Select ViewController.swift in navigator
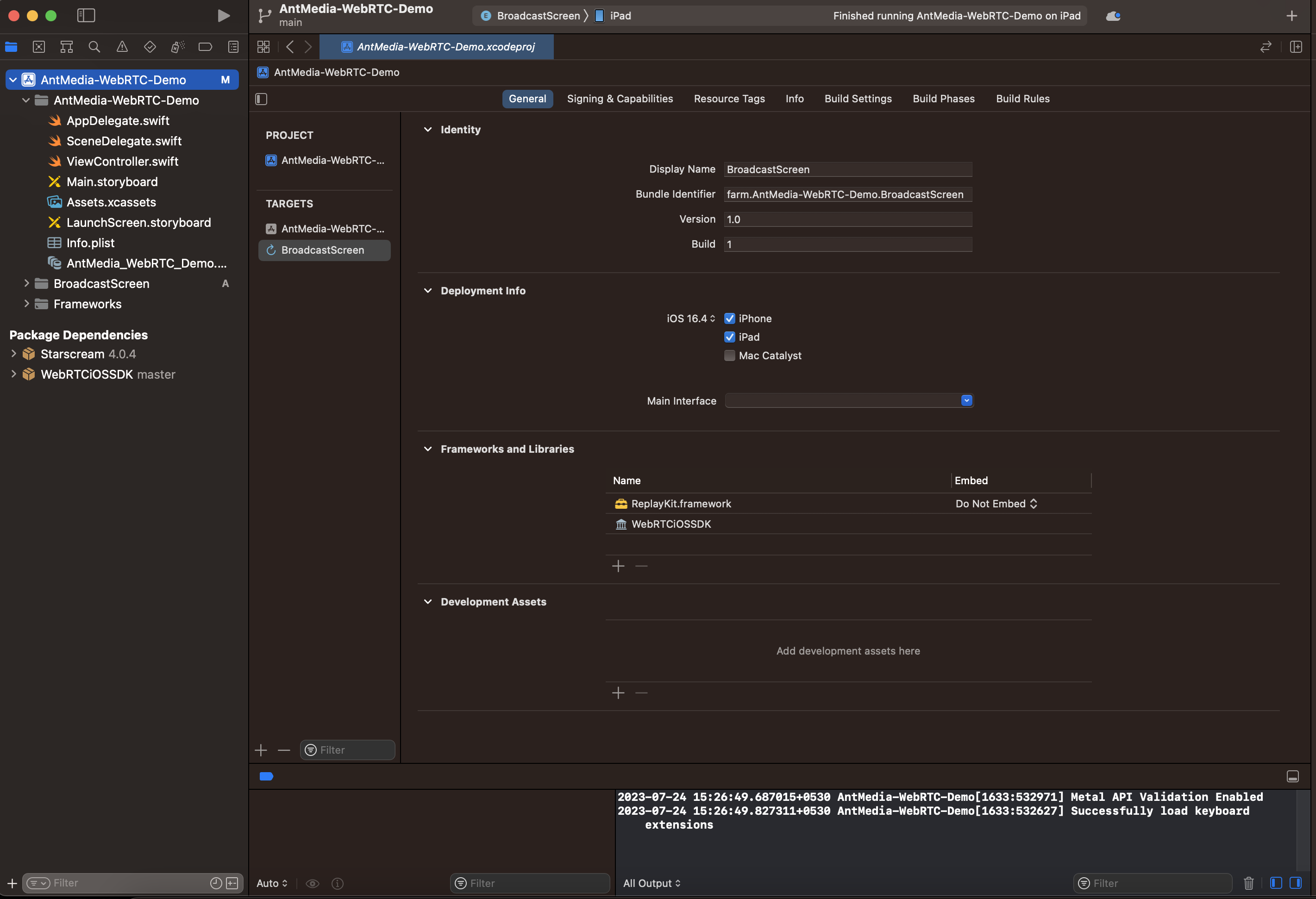The height and width of the screenshot is (899, 1316). pos(122,162)
